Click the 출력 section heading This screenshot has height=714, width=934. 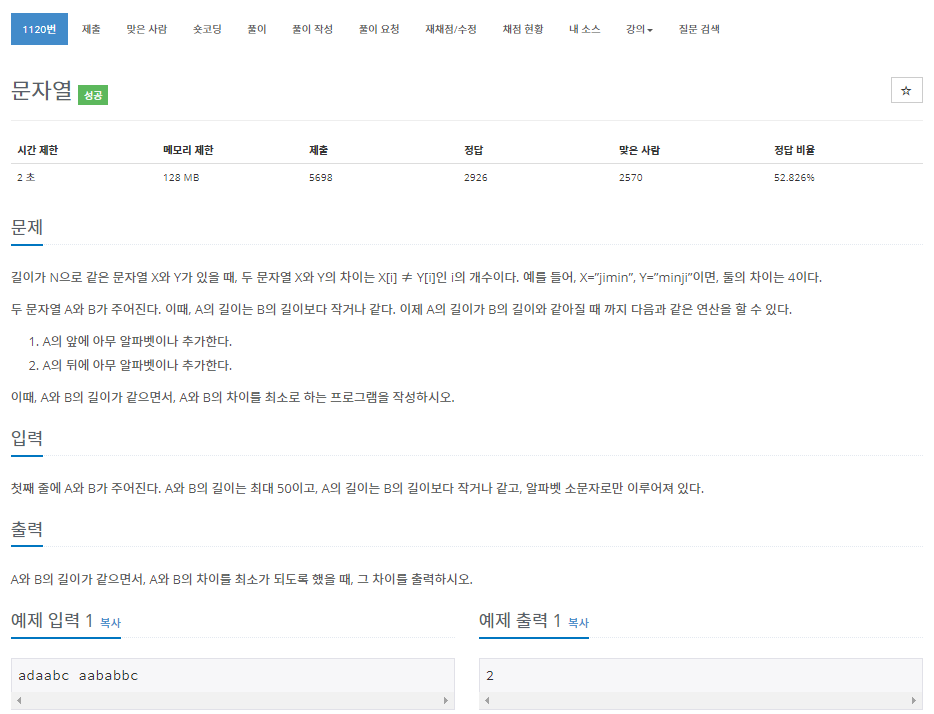(x=27, y=529)
